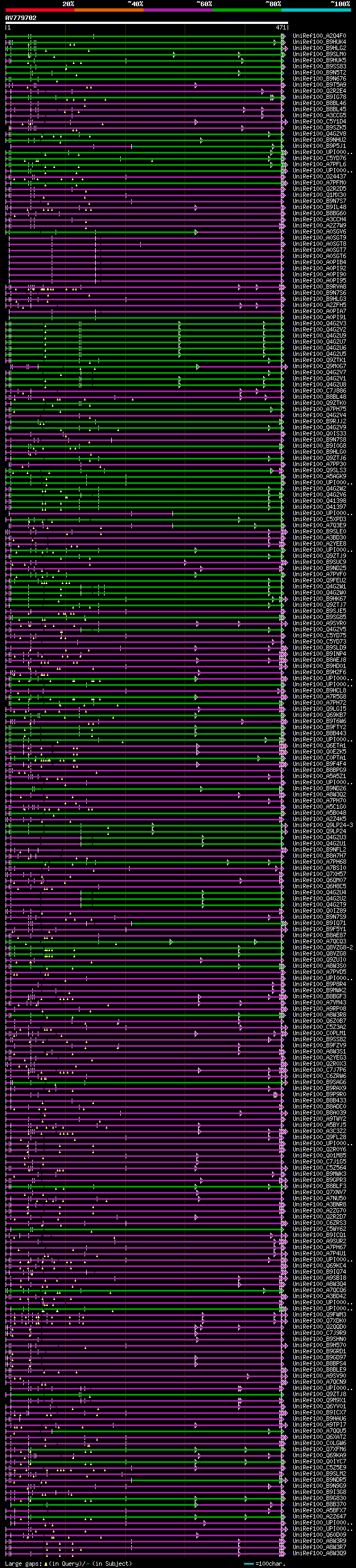Select the UniRef100_A2Z647 label
Viewport: 356px width, 1568px height.
pyautogui.click(x=319, y=1516)
